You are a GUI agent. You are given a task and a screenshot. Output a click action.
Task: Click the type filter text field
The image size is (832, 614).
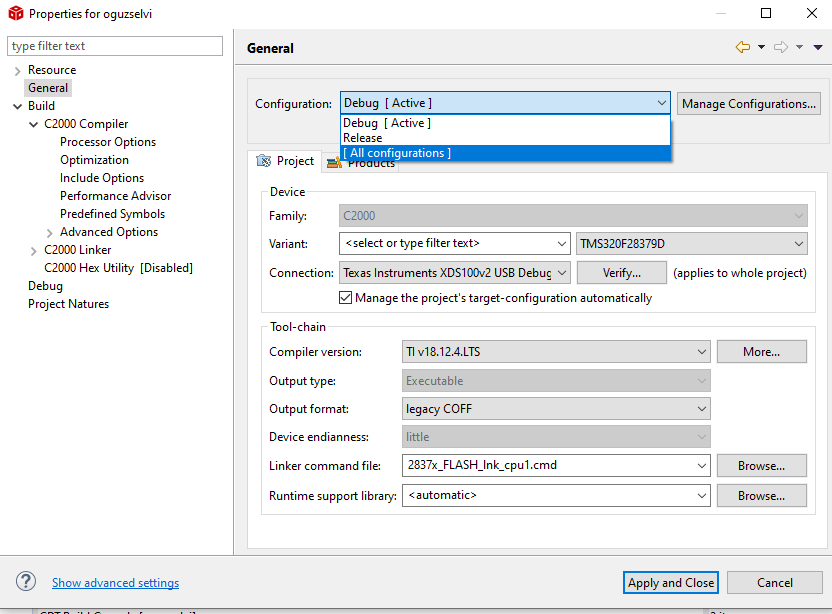[115, 46]
